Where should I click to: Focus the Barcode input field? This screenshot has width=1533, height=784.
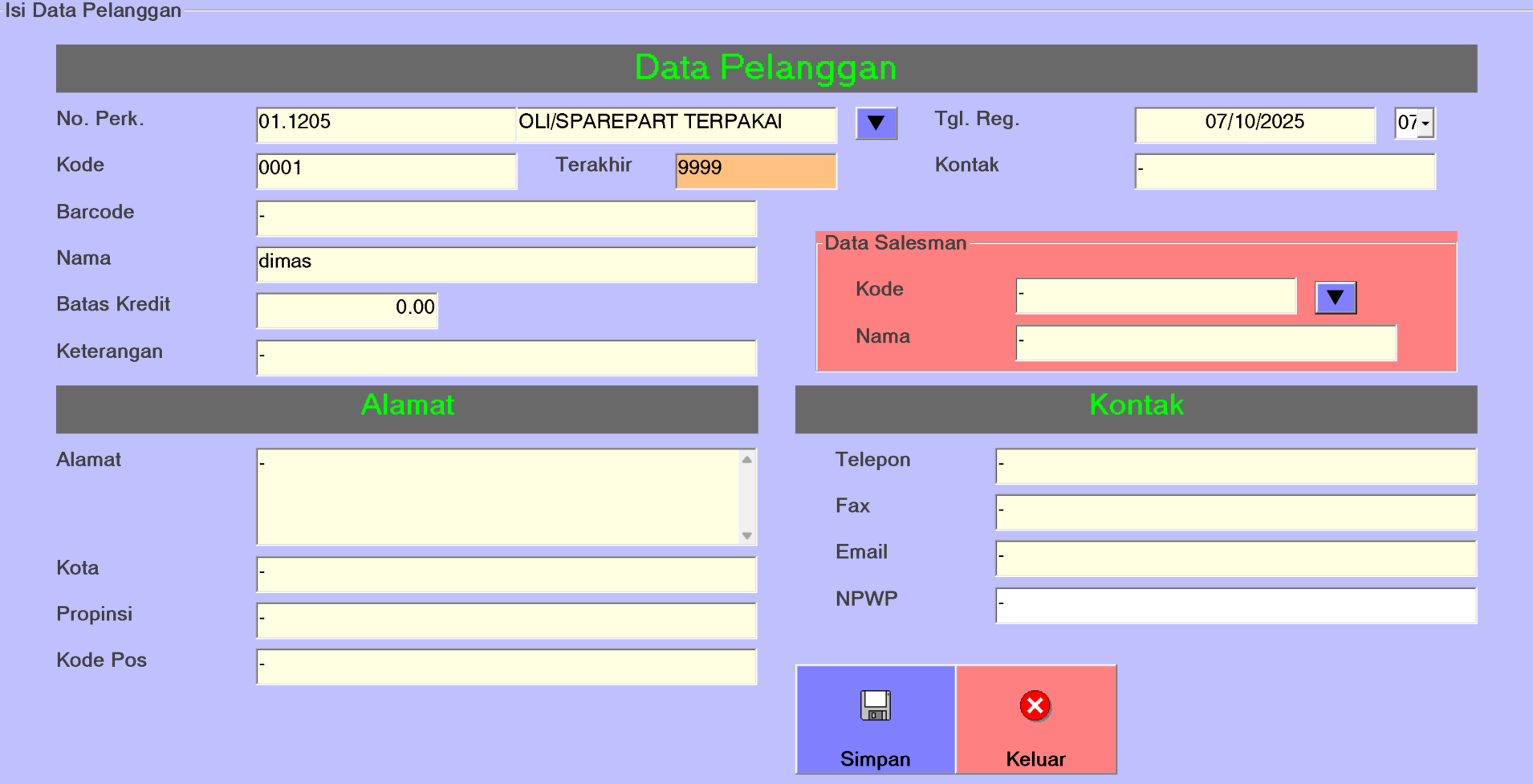point(506,217)
